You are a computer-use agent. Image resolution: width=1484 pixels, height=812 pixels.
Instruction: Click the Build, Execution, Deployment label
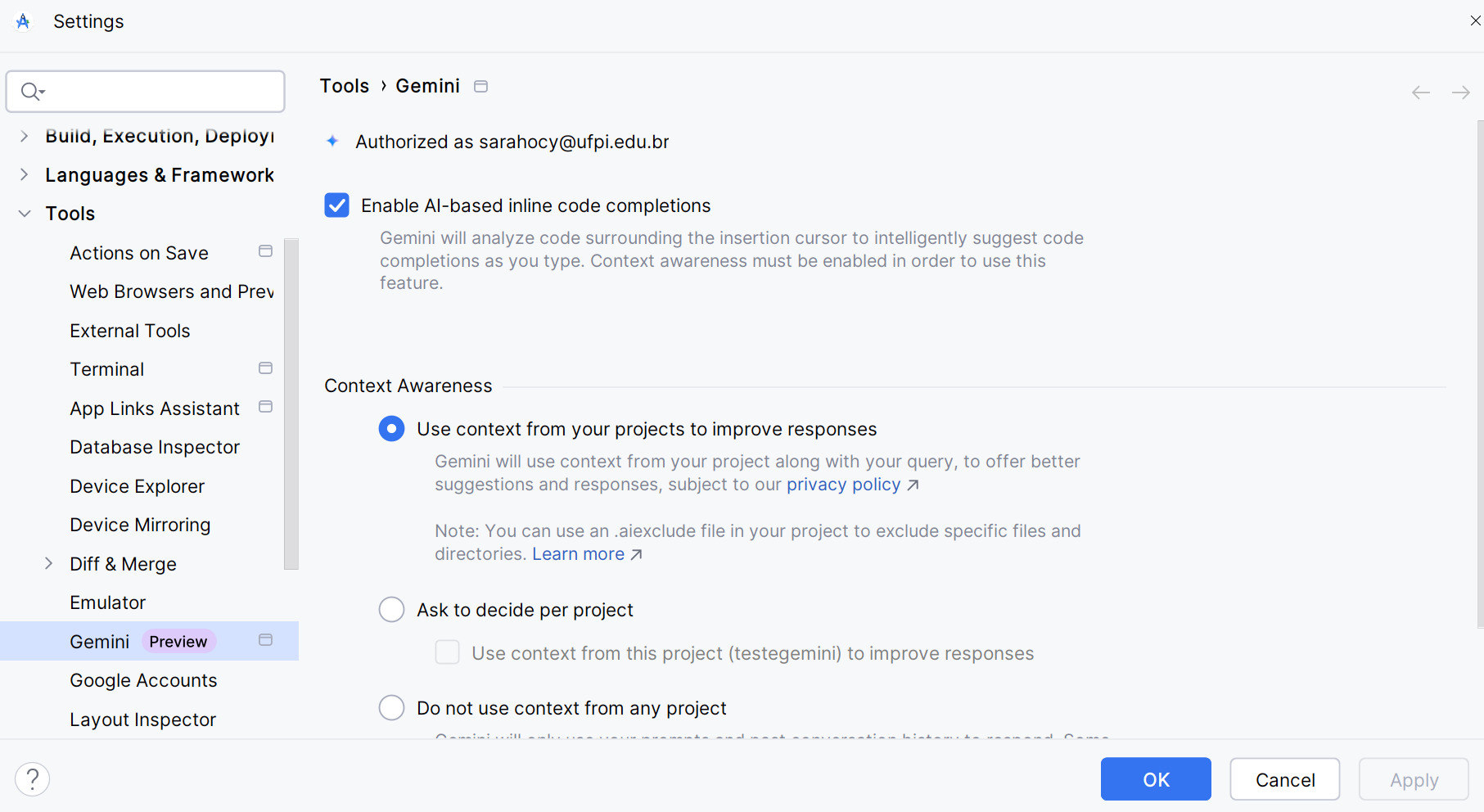click(x=160, y=136)
